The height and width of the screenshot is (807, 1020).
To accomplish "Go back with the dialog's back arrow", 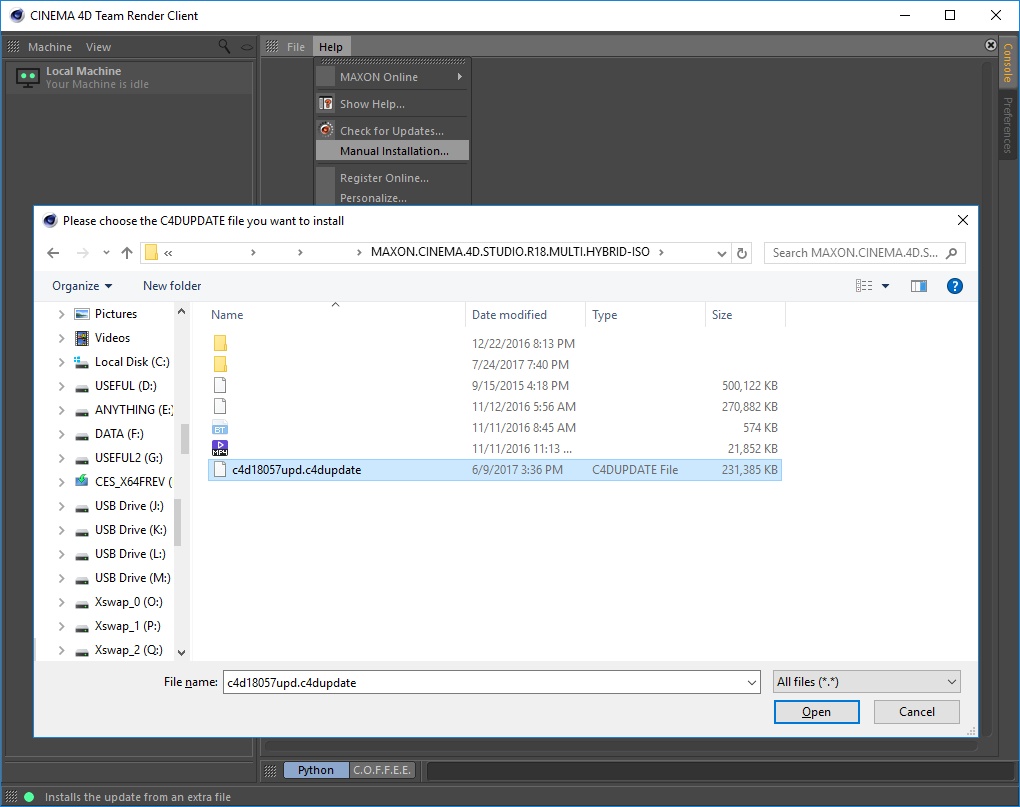I will tap(53, 253).
